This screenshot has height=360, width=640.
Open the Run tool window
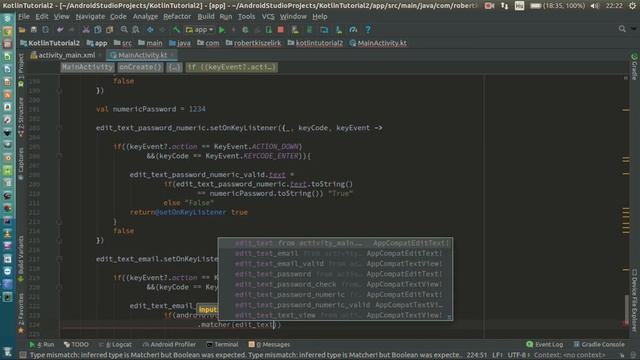pos(42,344)
